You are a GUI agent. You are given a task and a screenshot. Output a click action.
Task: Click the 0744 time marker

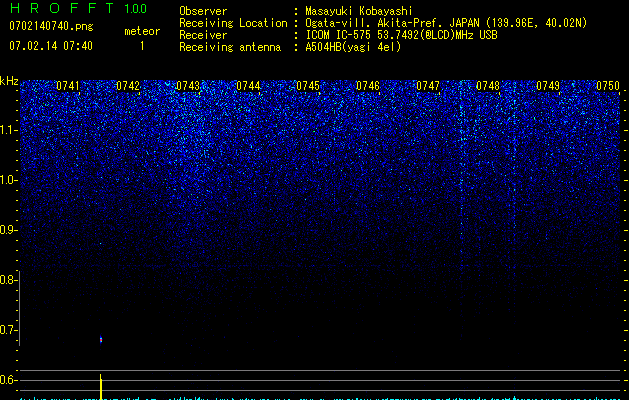248,85
